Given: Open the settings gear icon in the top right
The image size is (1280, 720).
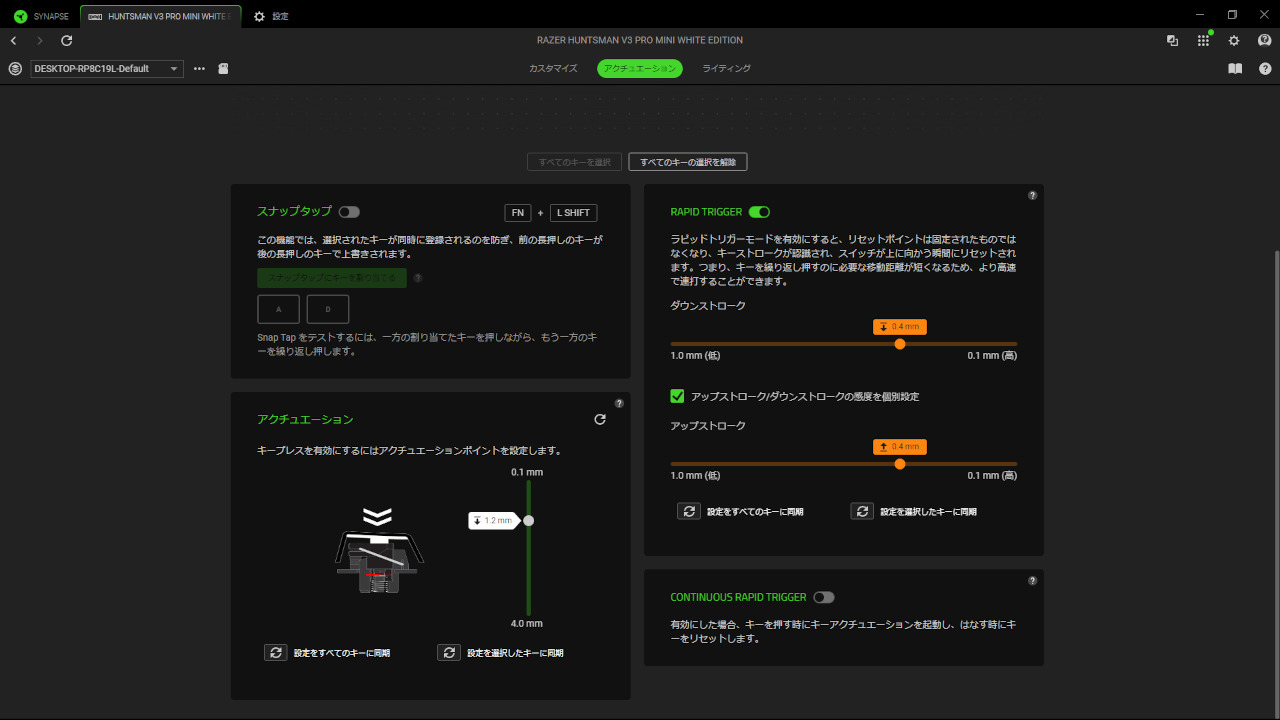Looking at the screenshot, I should click(1234, 41).
